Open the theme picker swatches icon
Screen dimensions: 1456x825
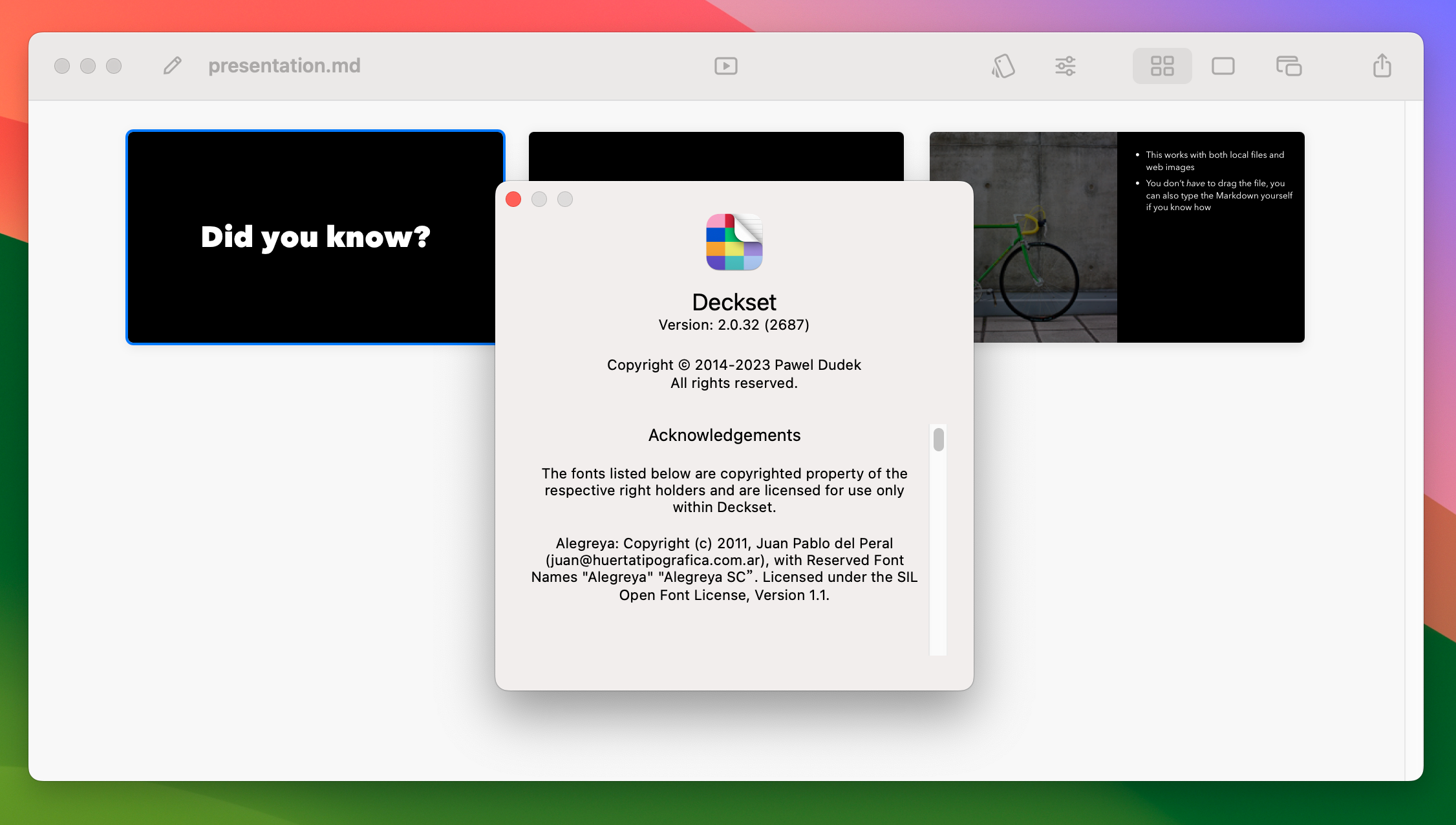(x=1003, y=65)
